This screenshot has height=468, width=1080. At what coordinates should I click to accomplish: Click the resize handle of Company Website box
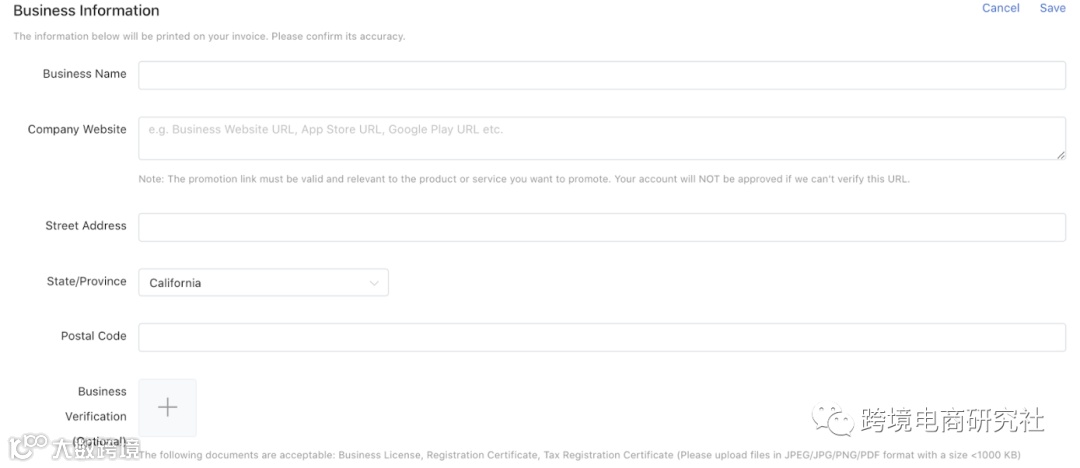[1060, 154]
